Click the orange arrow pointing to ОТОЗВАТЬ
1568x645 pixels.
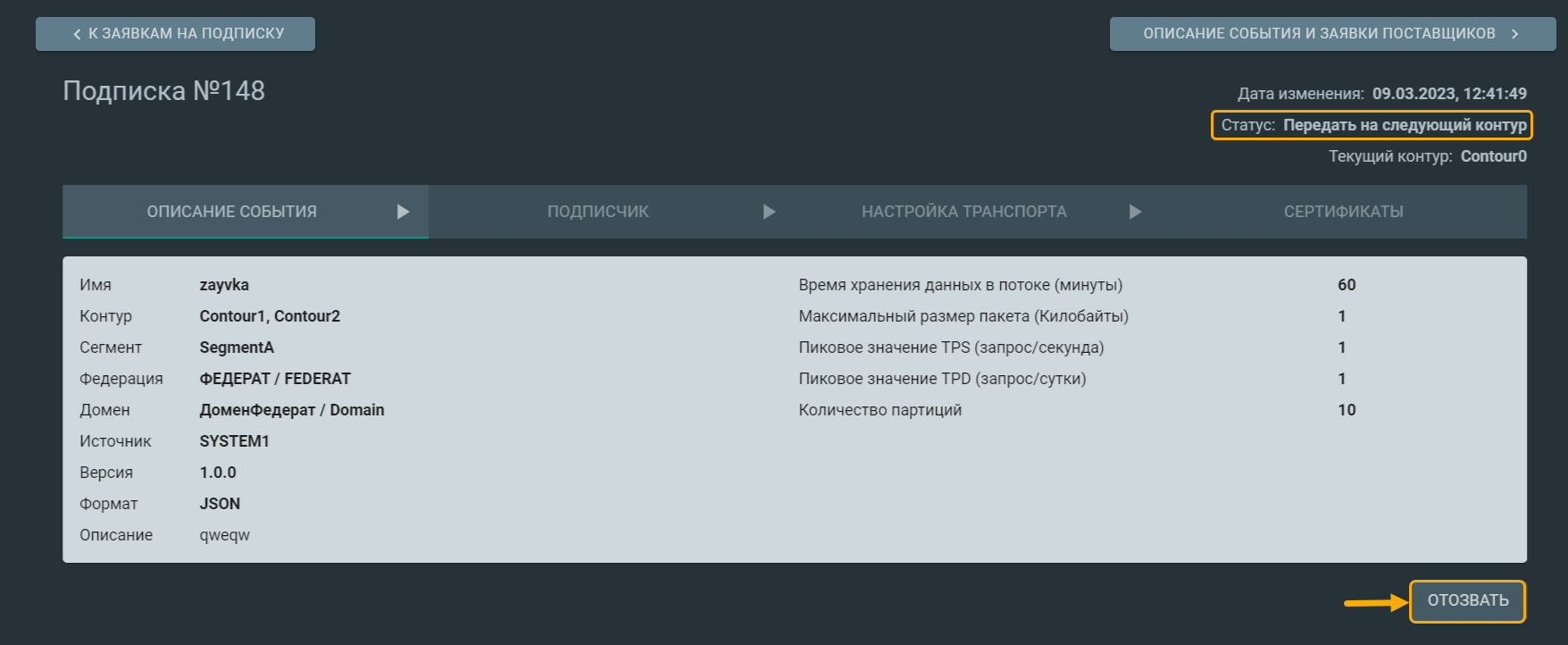(x=1375, y=603)
